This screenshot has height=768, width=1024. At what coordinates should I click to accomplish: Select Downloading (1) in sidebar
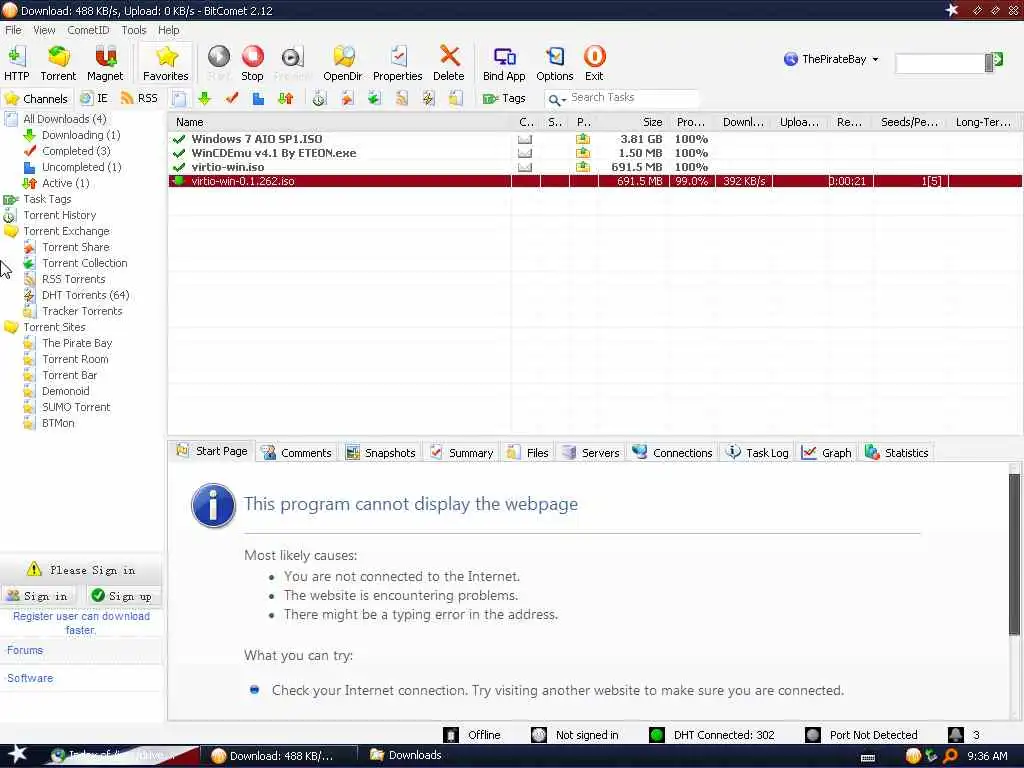click(81, 135)
